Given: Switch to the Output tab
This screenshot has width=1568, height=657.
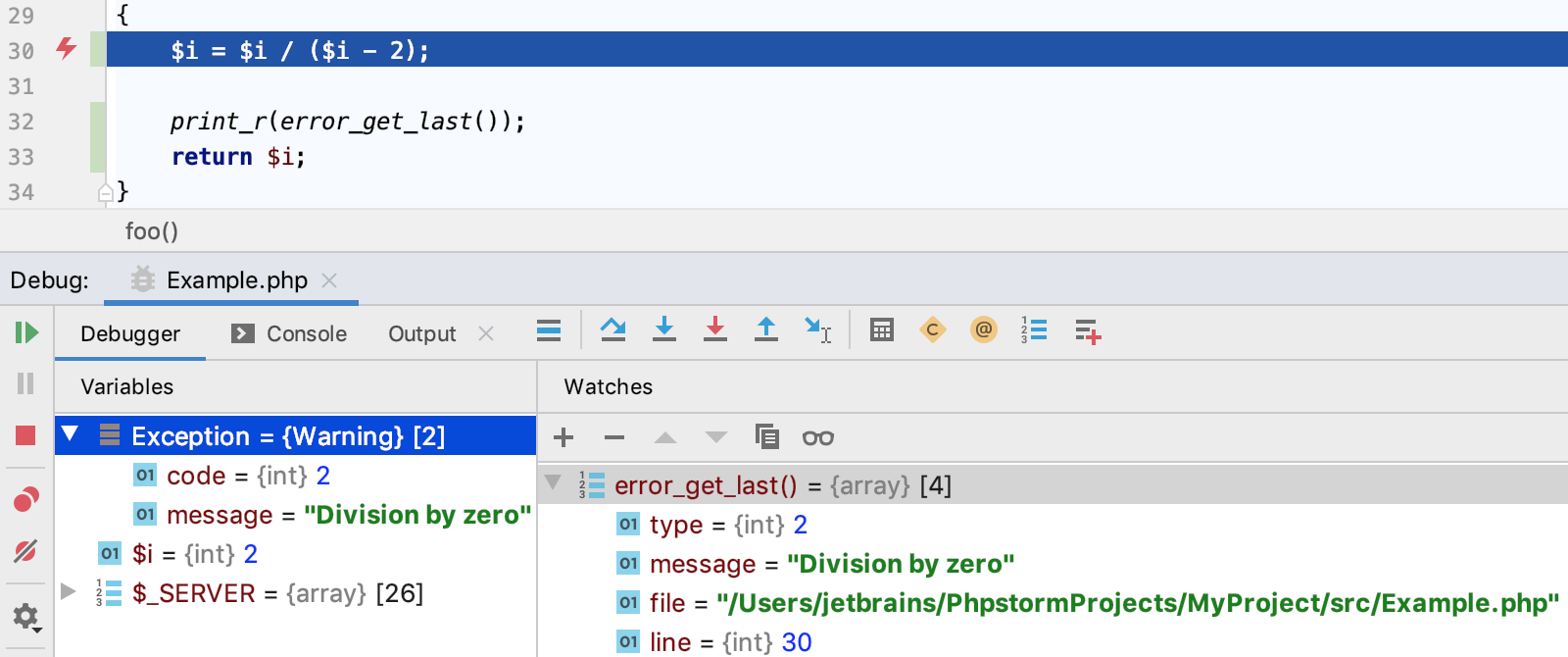Looking at the screenshot, I should (422, 334).
